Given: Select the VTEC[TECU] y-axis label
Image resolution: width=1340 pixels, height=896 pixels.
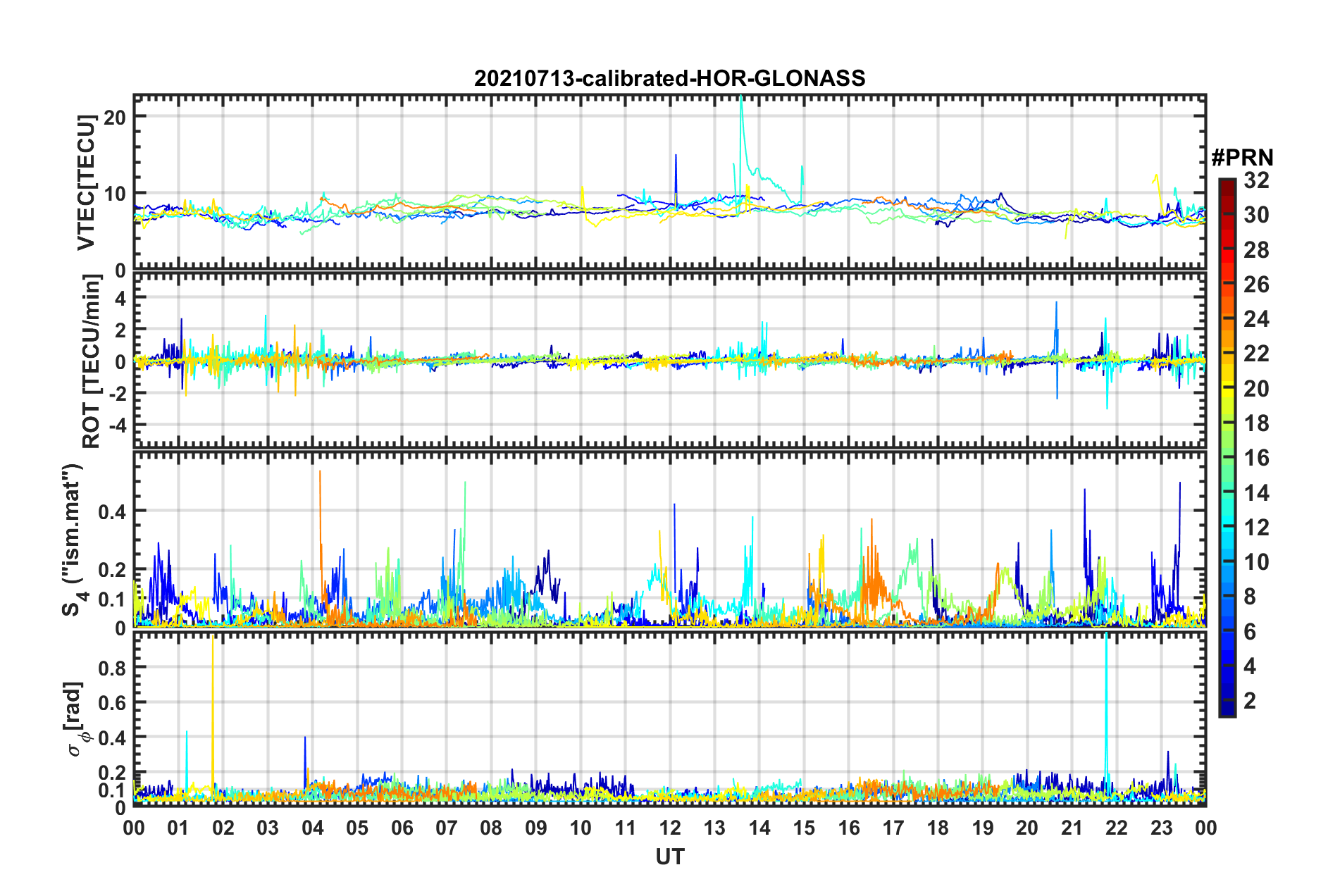Looking at the screenshot, I should [86, 182].
